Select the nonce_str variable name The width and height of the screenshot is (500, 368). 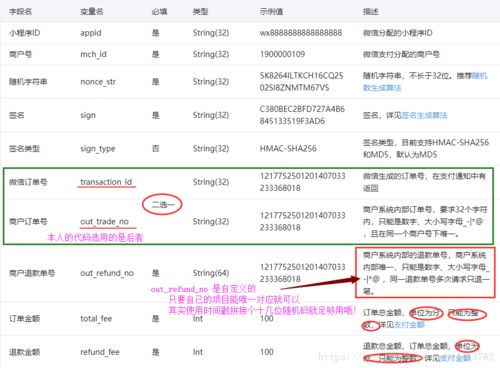98,82
